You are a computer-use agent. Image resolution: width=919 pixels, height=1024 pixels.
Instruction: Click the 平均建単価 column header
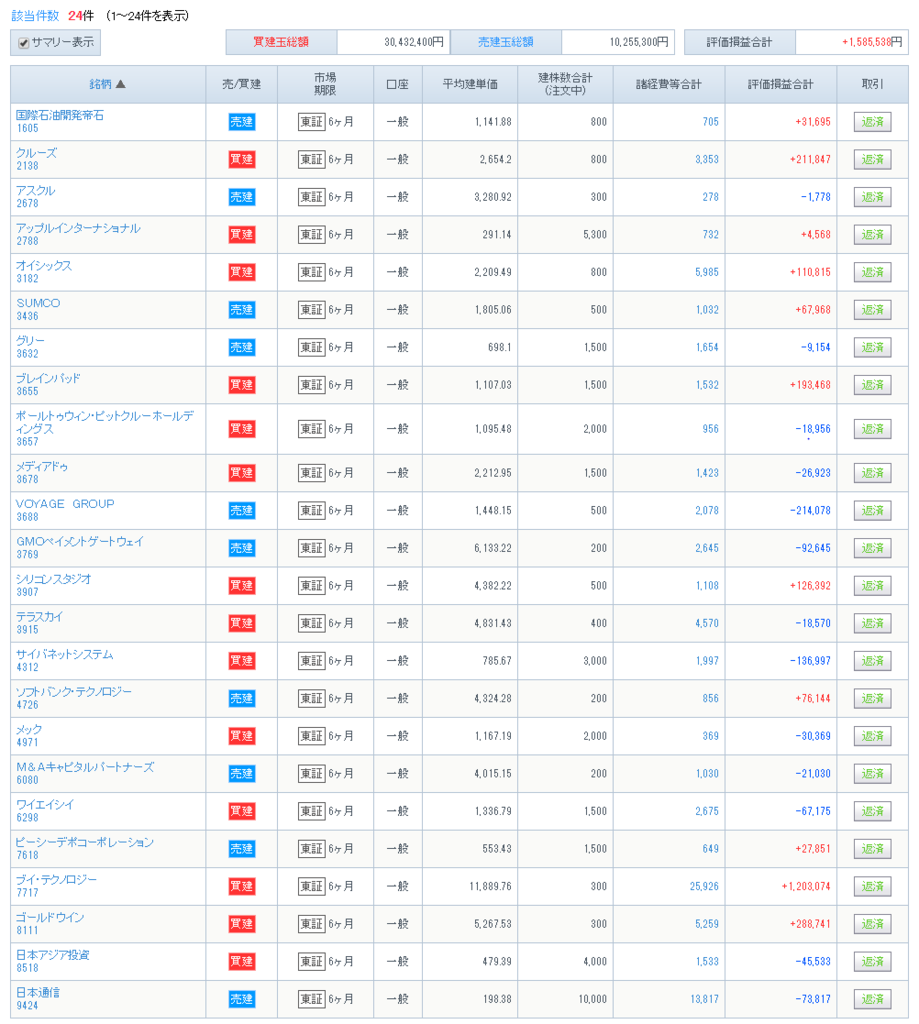tap(470, 84)
